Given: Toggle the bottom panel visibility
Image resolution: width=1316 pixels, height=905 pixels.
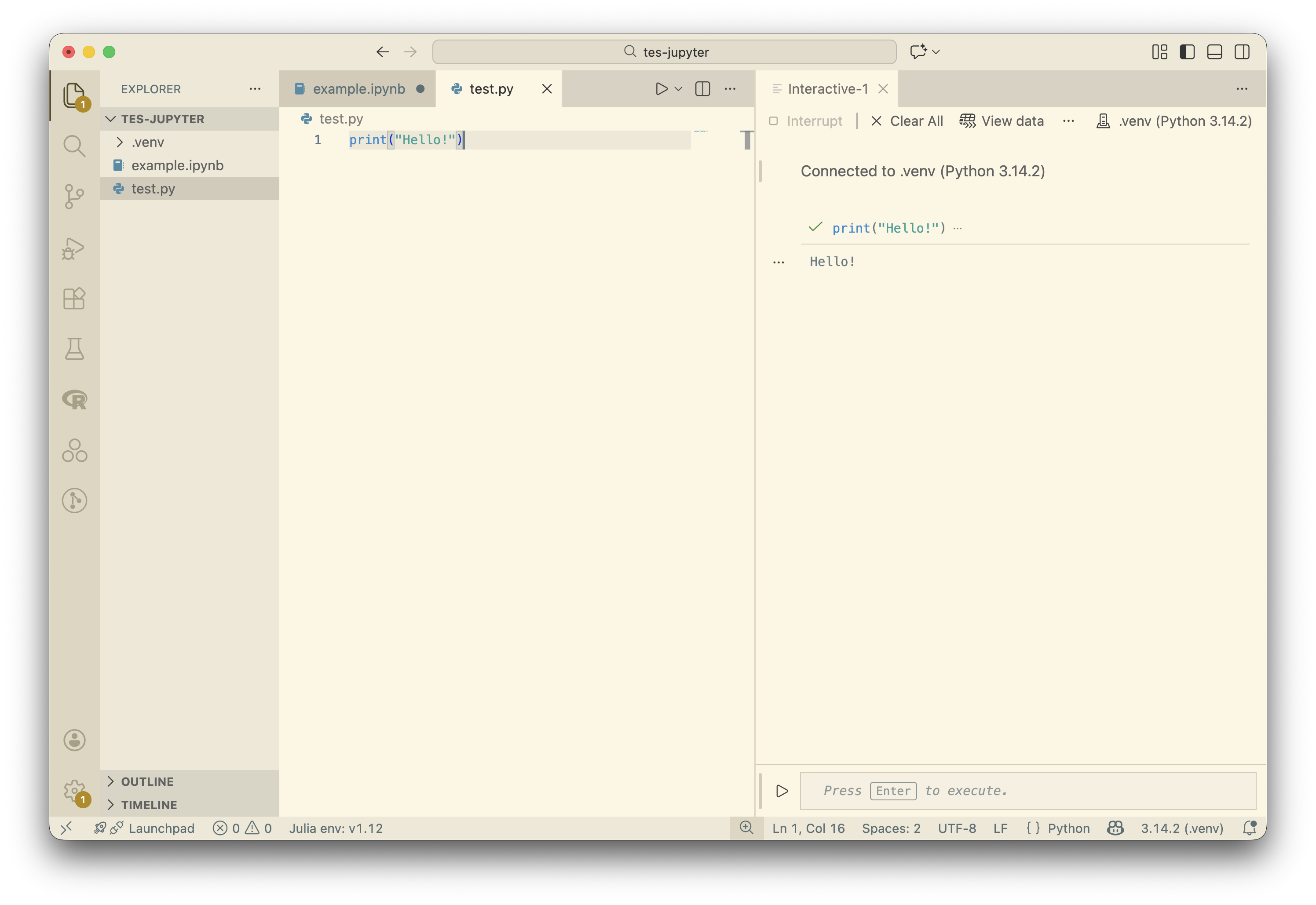Looking at the screenshot, I should (1214, 52).
